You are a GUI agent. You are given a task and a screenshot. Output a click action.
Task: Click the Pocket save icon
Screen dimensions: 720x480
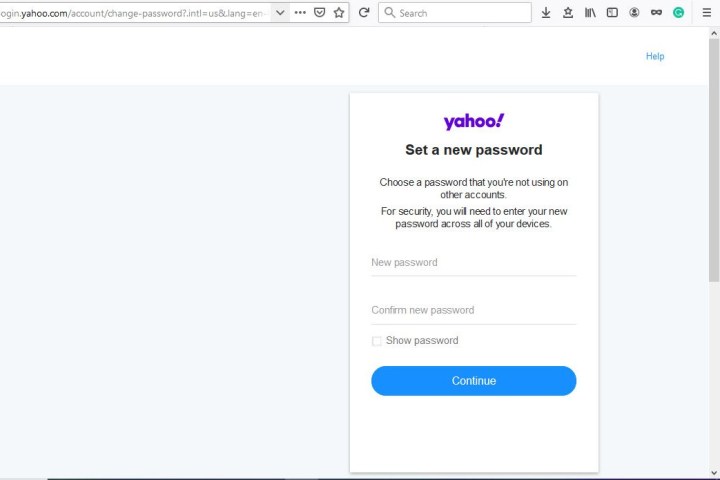point(320,13)
